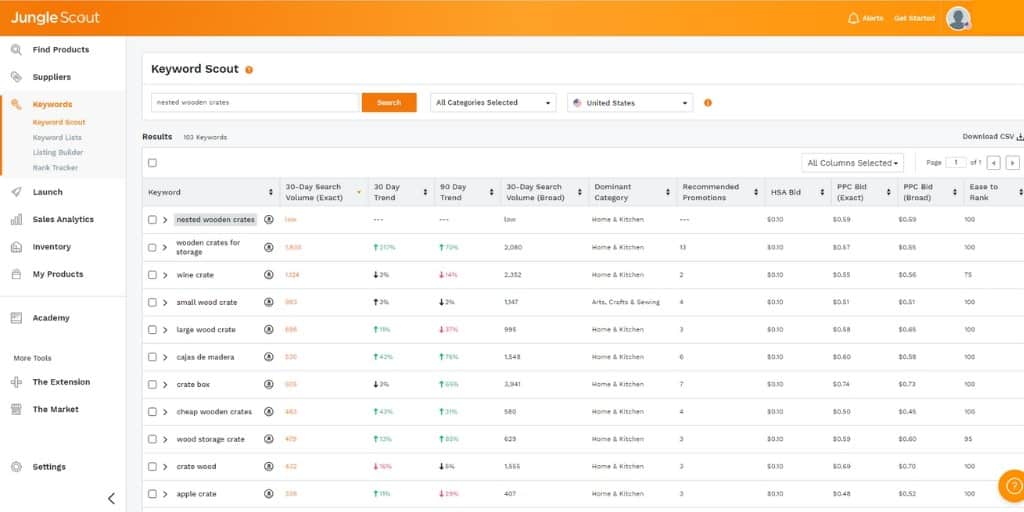Click circular icon next to crate box
Screen dimensions: 1024x512
pos(268,385)
